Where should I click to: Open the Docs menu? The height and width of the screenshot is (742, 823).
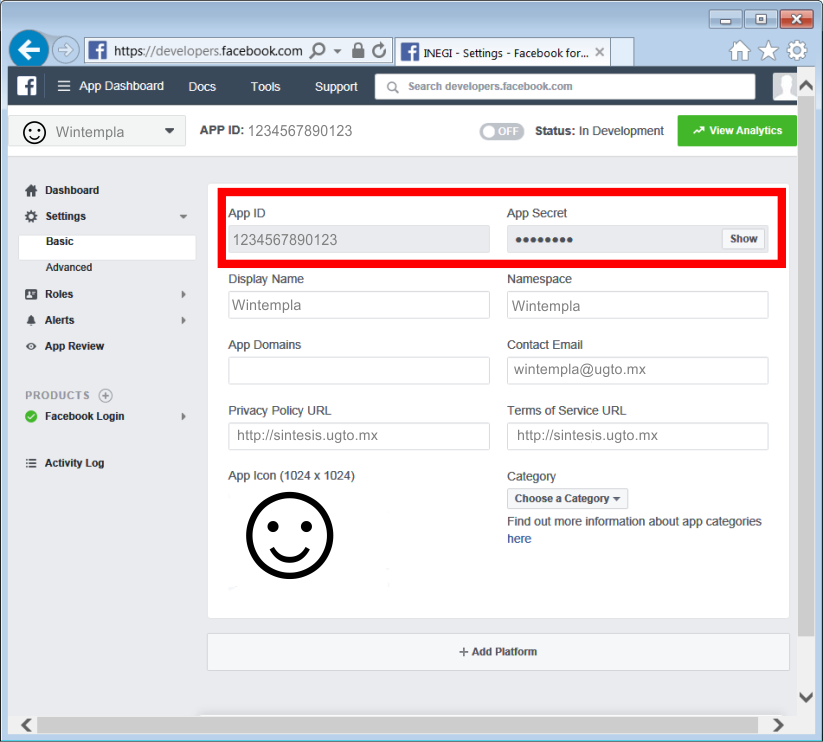coord(202,87)
